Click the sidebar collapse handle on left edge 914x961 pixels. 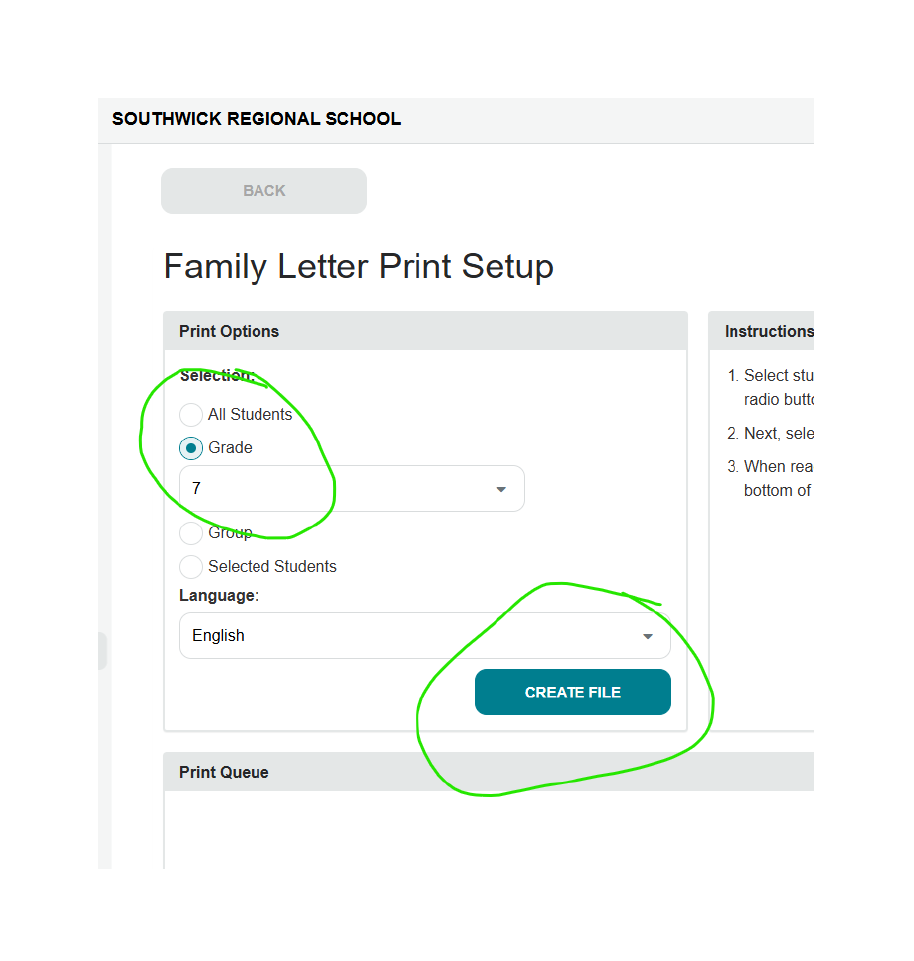[102, 651]
